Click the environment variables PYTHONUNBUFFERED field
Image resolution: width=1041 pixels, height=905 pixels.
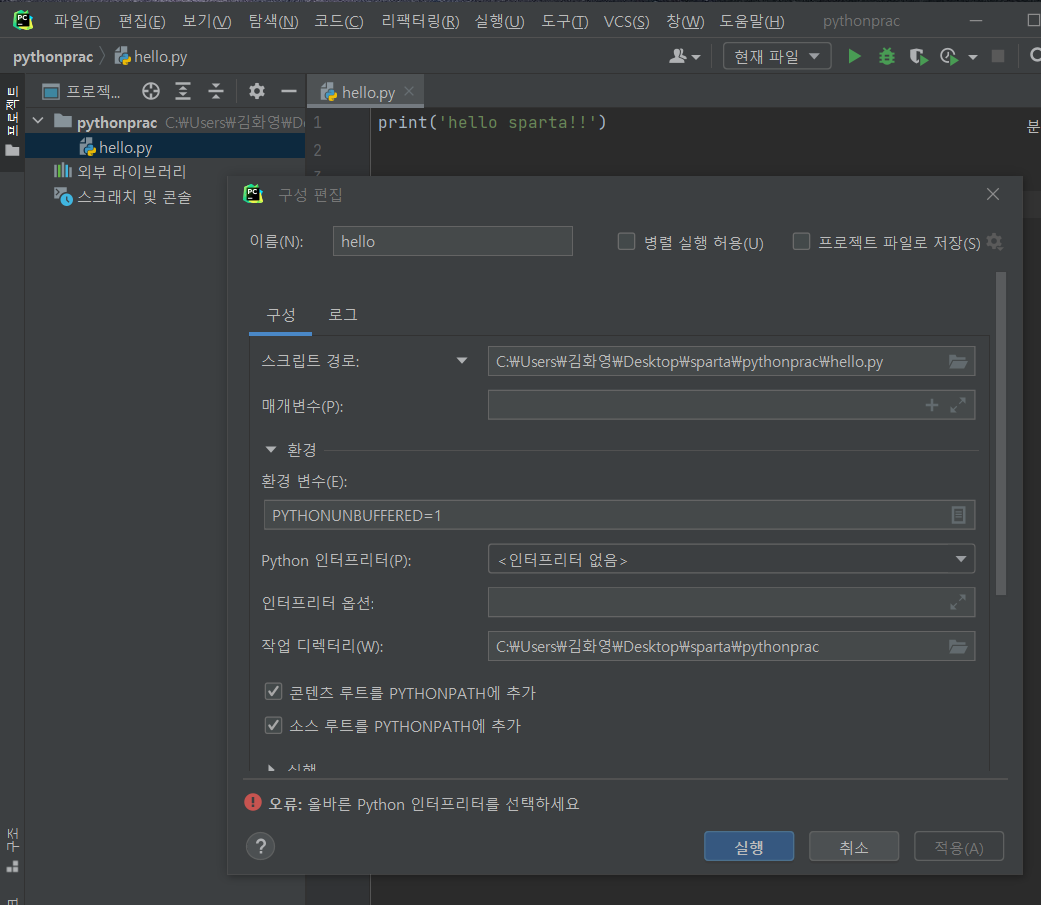tap(619, 515)
